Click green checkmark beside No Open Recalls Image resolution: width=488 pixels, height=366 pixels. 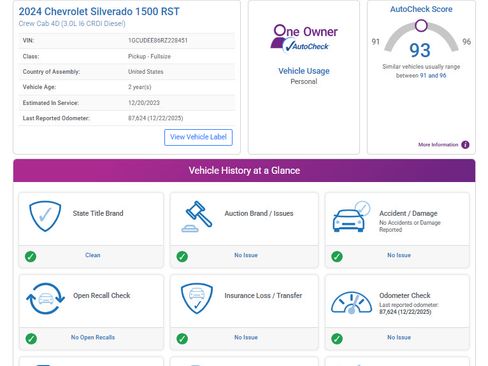point(31,339)
